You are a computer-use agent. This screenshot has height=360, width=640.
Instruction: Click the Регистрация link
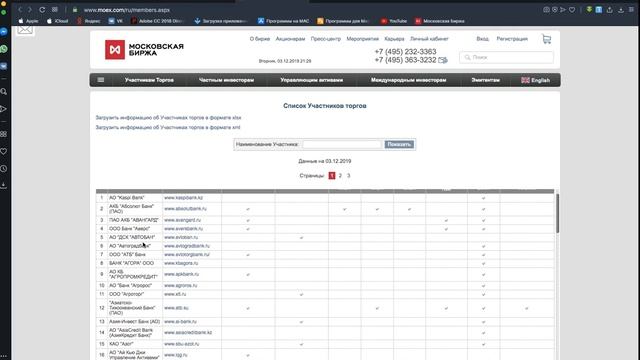(x=512, y=39)
